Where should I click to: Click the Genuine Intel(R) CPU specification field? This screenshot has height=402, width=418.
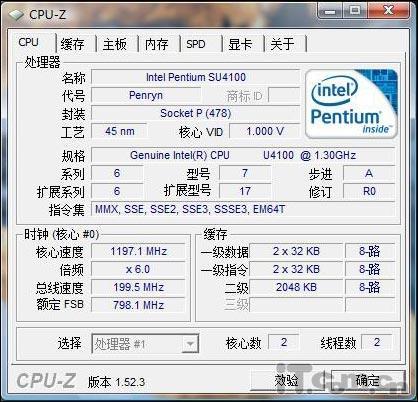243,155
